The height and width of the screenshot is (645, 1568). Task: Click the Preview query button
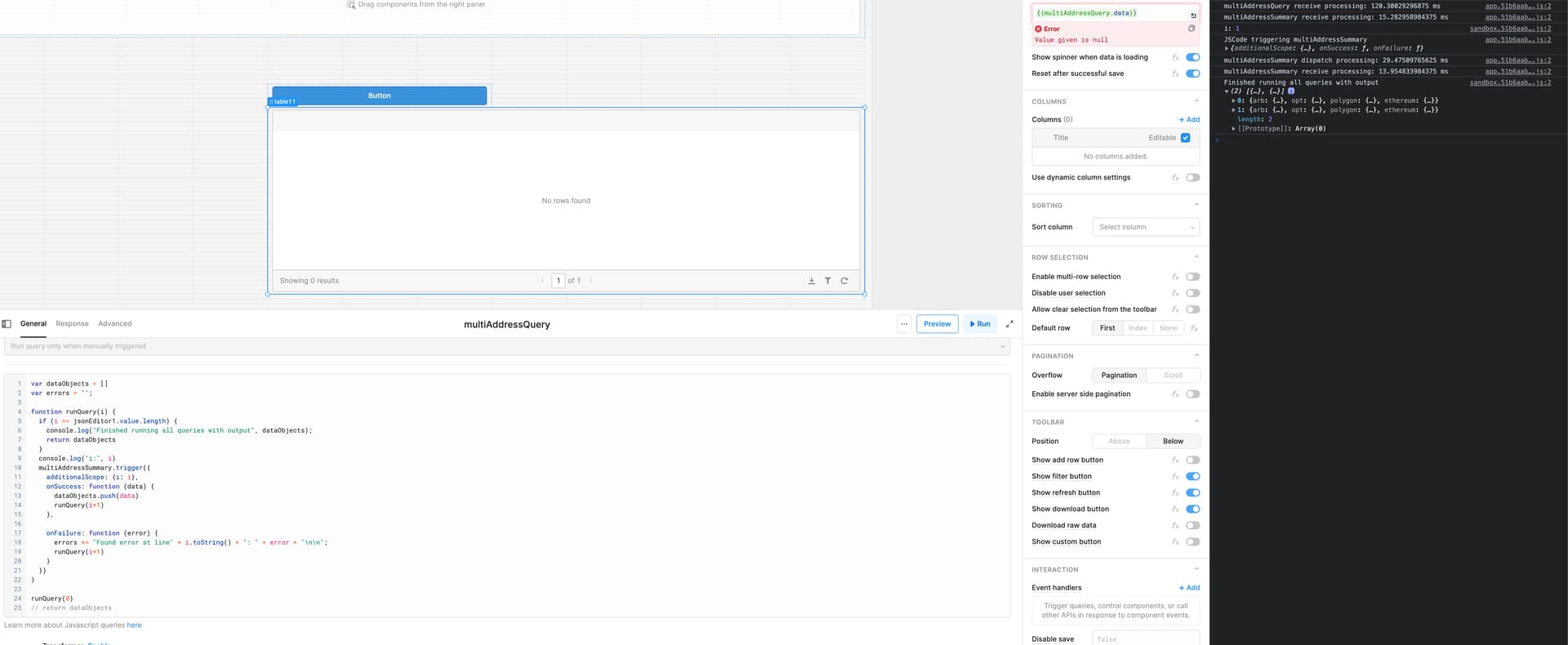937,324
